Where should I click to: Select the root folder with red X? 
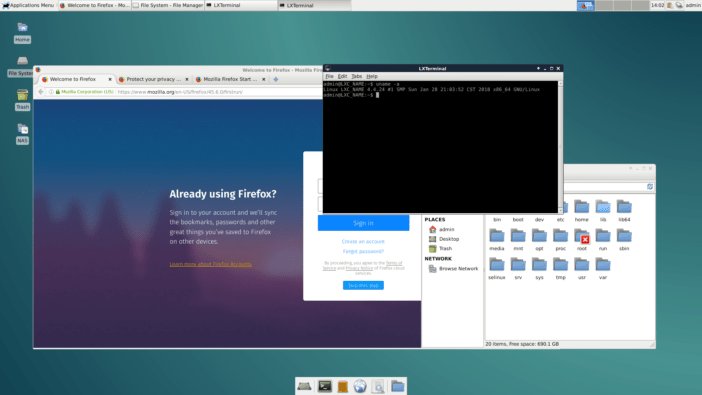click(582, 240)
